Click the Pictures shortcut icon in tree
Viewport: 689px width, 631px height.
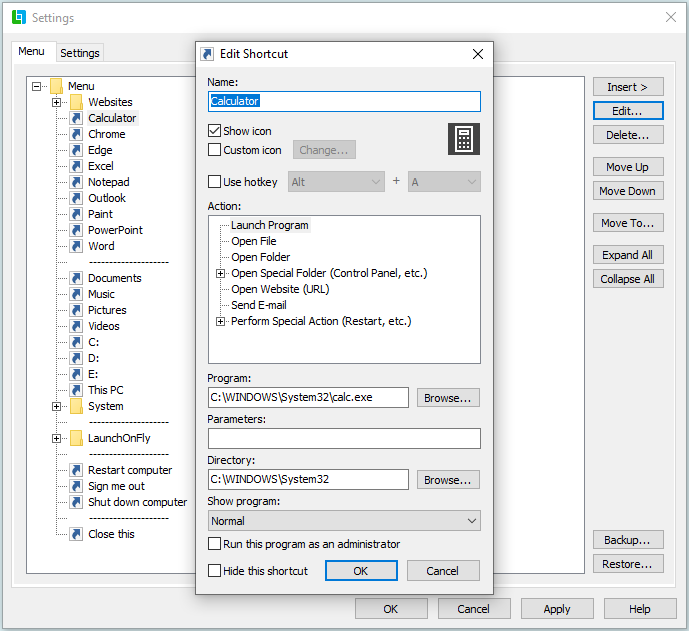(76, 310)
